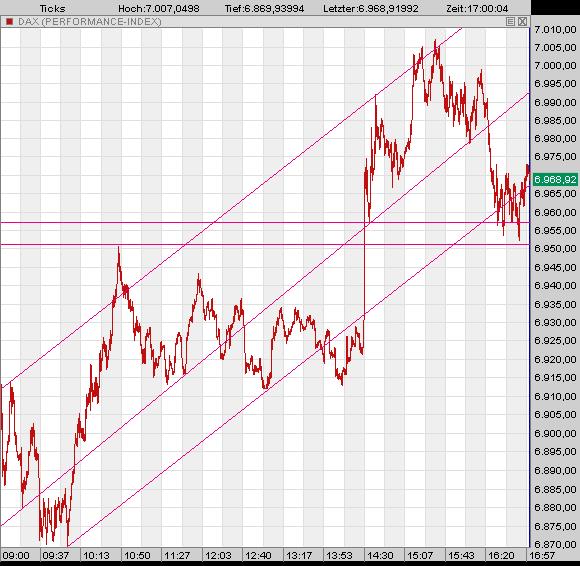Click the 6.950,00 price axis label

coord(555,248)
